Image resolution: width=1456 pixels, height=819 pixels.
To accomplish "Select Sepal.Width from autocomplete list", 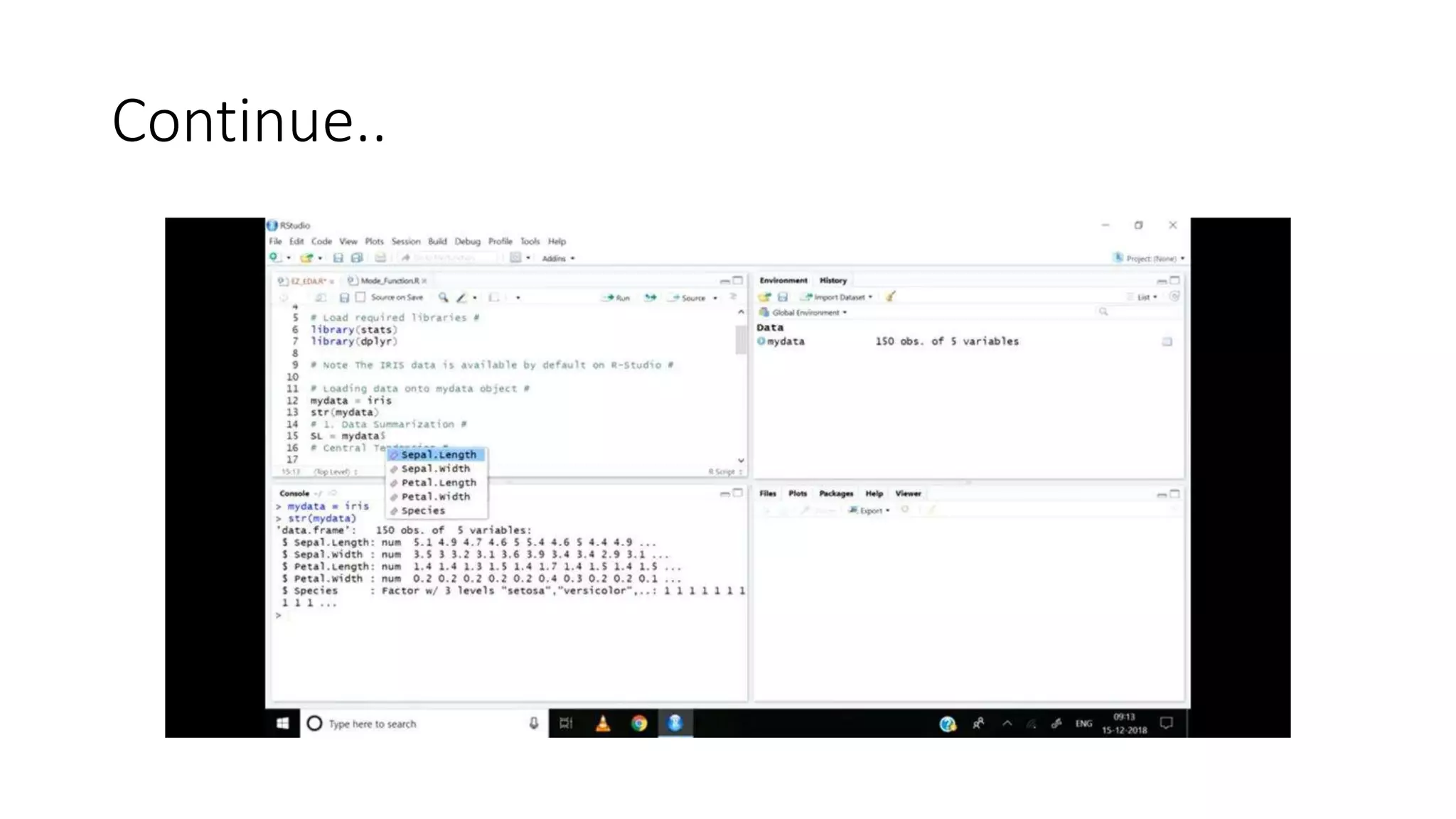I will coord(435,469).
